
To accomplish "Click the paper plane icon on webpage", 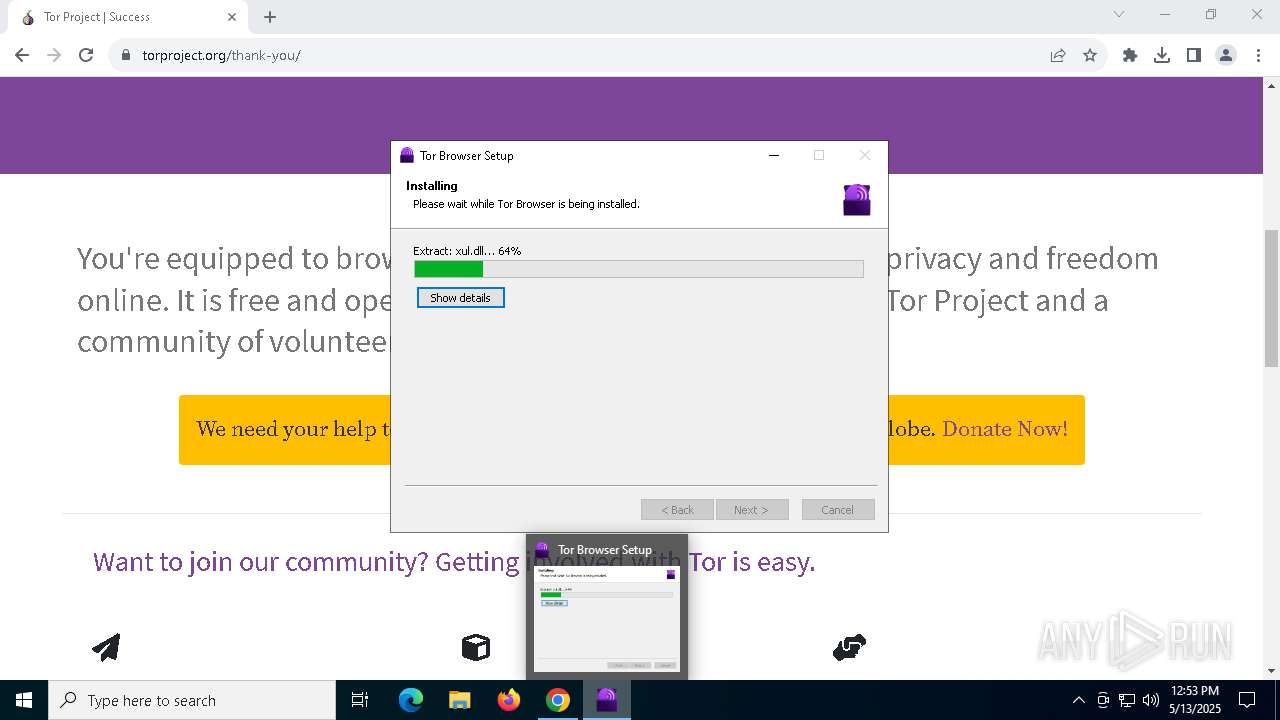I will tap(106, 647).
